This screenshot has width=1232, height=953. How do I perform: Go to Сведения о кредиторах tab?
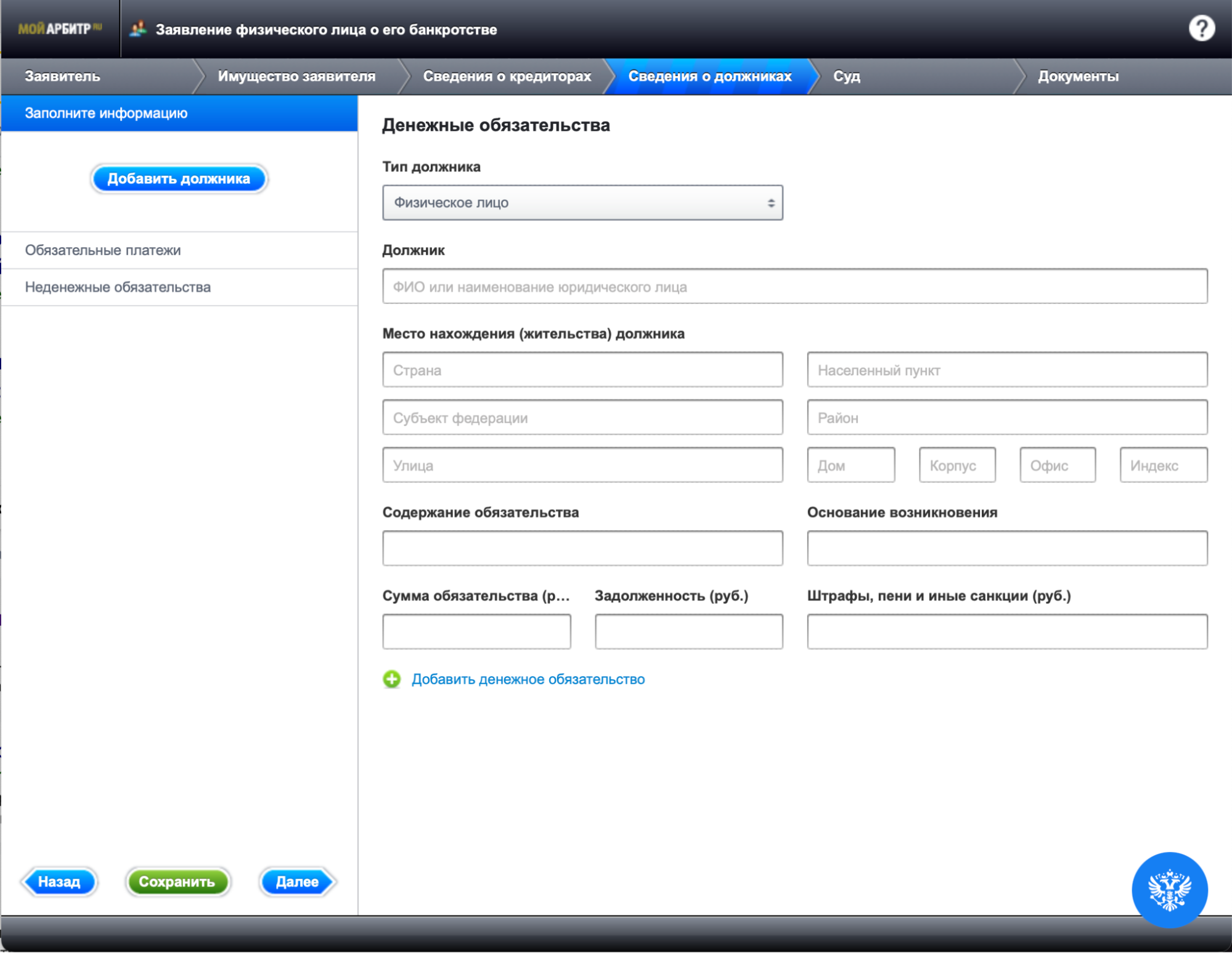507,76
